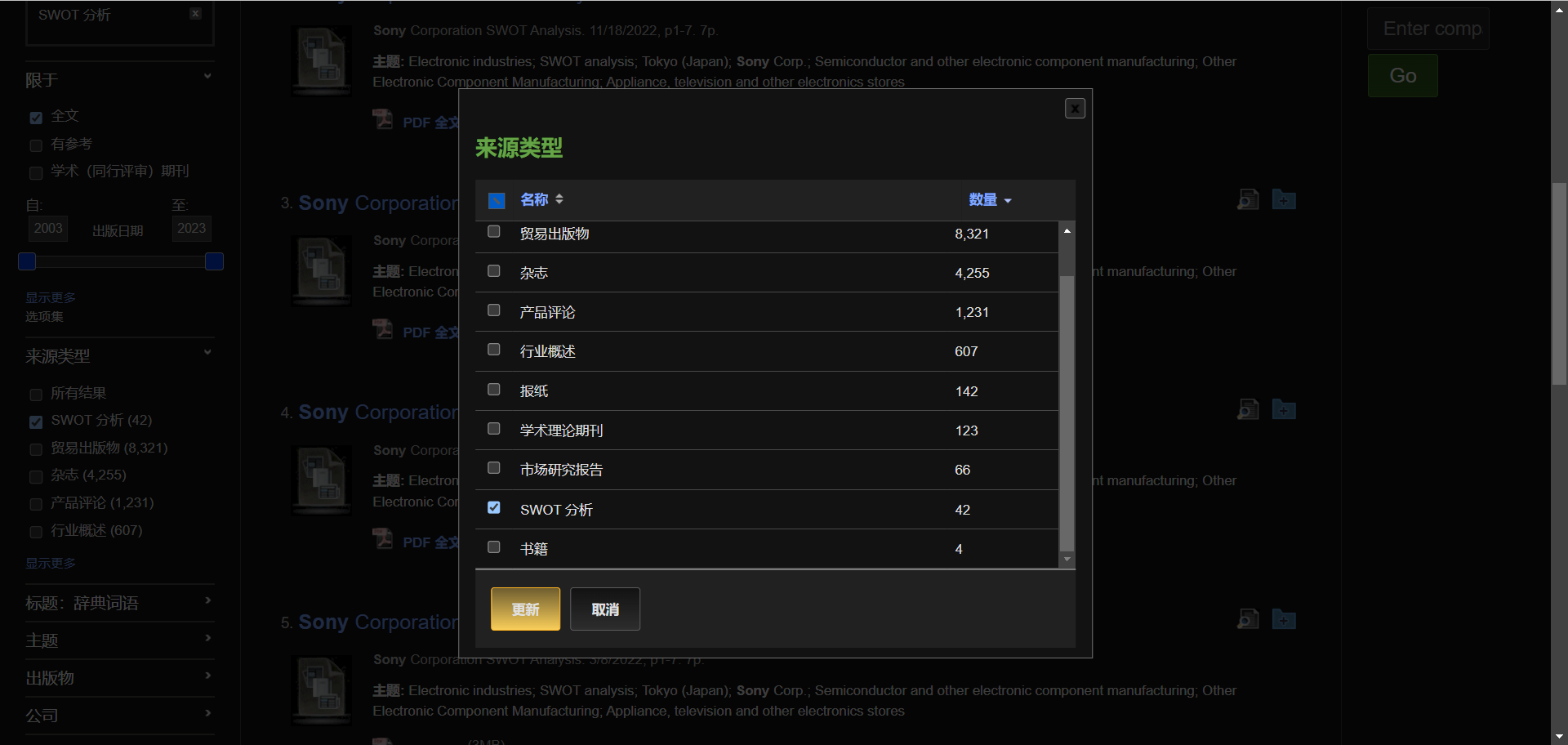This screenshot has height=745, width=1568.
Task: Click the green Go button
Action: tap(1403, 76)
